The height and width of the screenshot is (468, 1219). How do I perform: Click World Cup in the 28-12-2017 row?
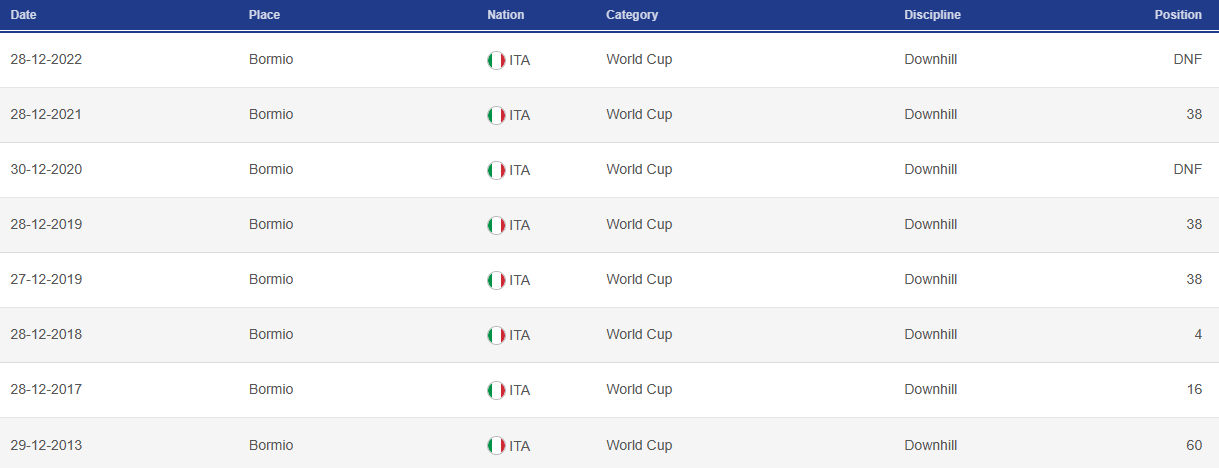coord(639,389)
